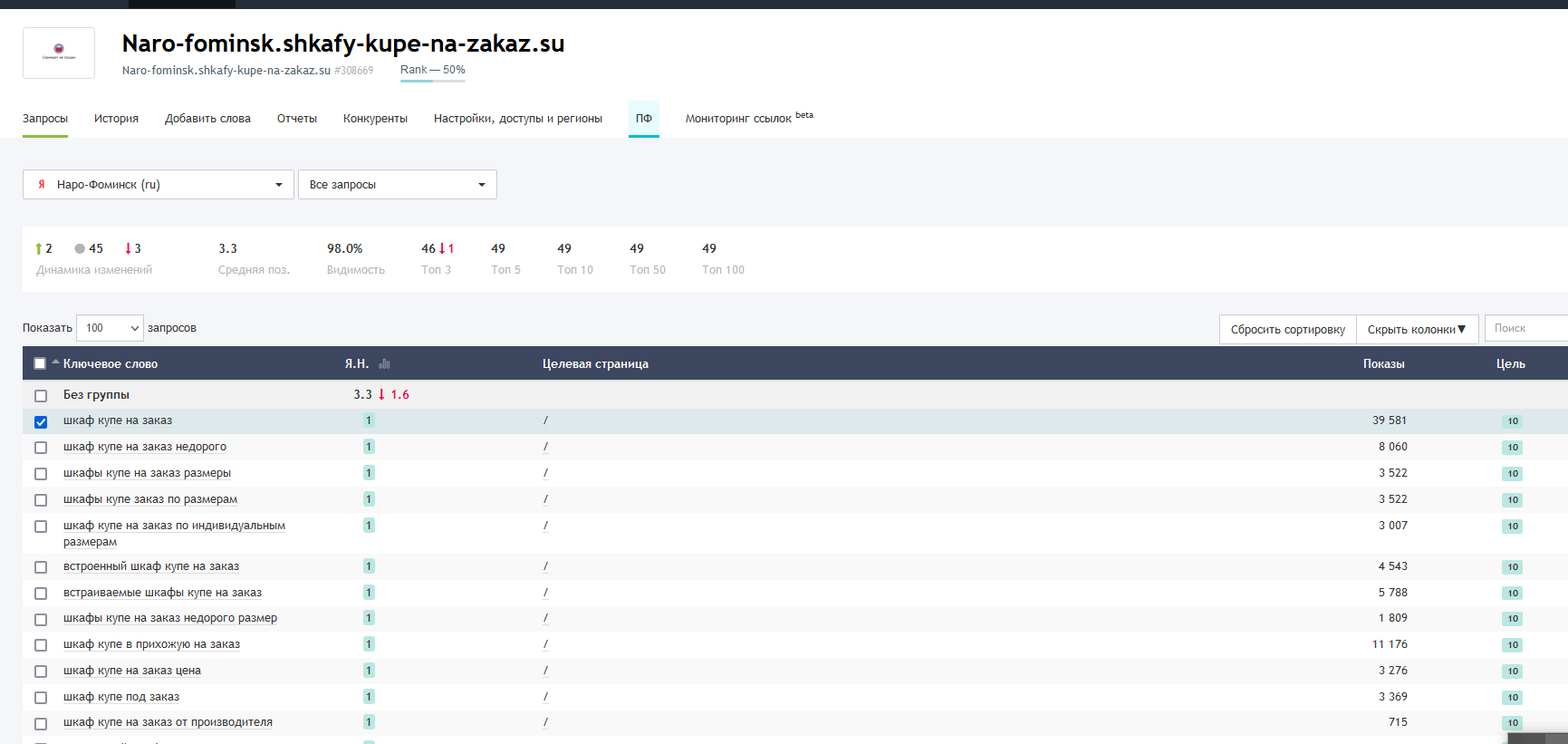The width and height of the screenshot is (1568, 744).
Task: Open the встраиваемые шкафы купе на заказ keyword link
Action: tap(162, 593)
